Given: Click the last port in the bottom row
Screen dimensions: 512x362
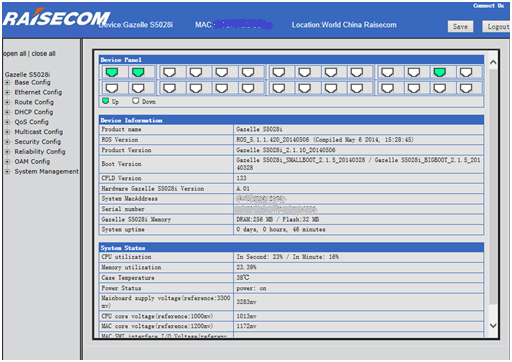Looking at the screenshot, I should coord(466,88).
